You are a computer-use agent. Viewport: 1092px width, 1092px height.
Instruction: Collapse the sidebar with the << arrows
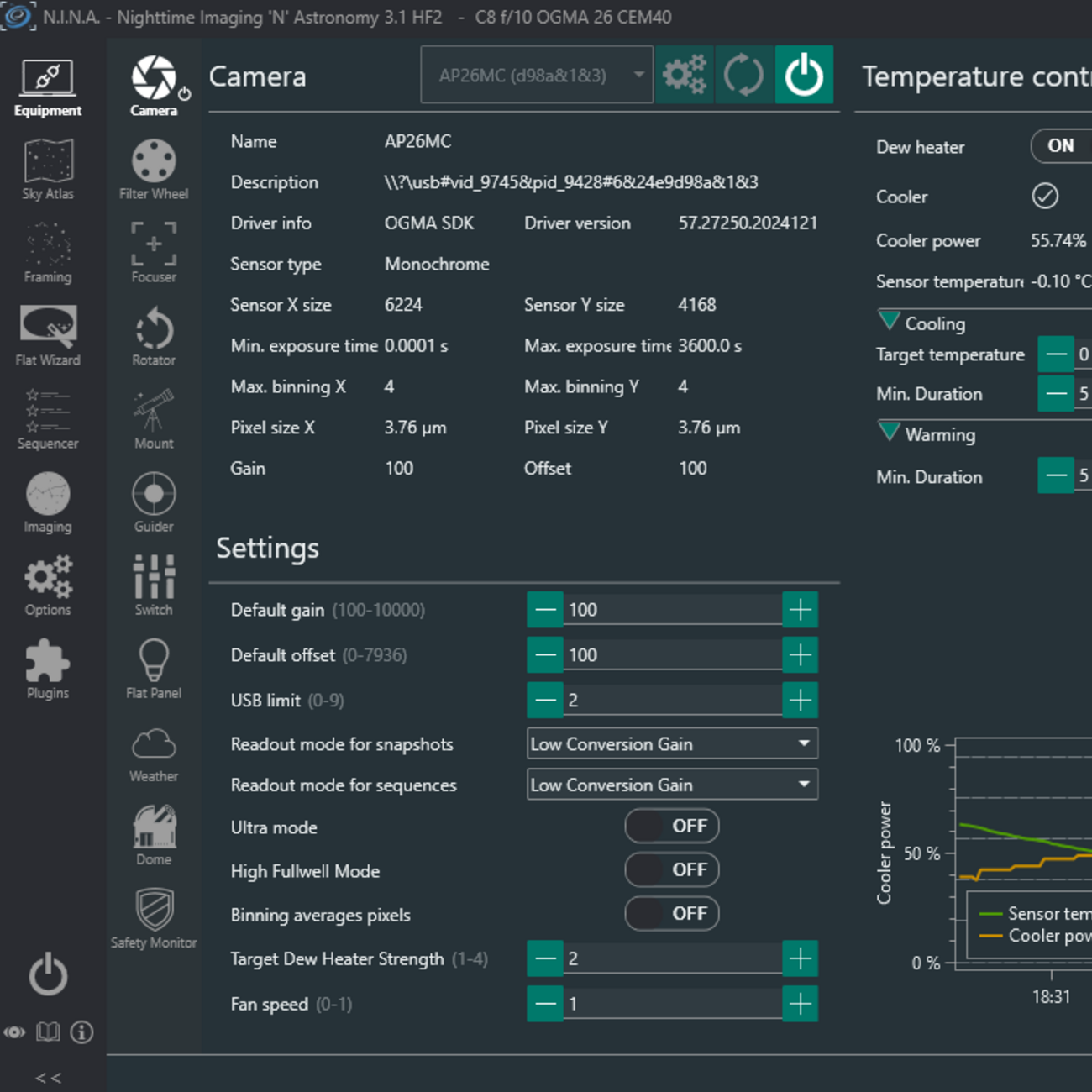(x=48, y=1078)
